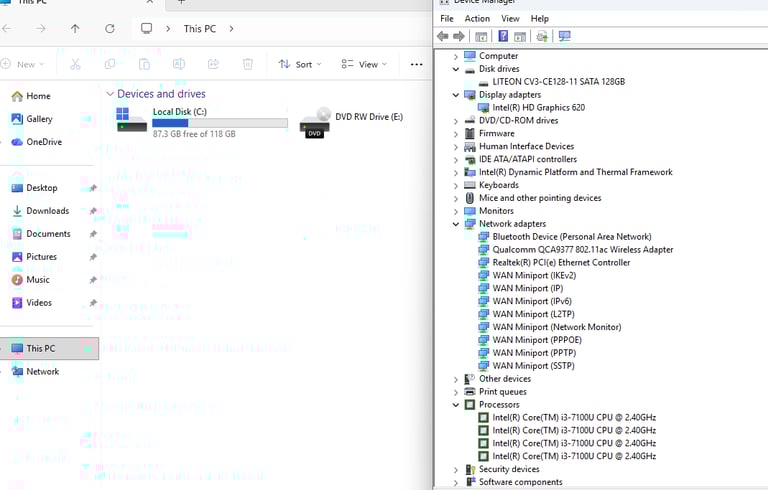Click the See more three-dots button

[417, 64]
